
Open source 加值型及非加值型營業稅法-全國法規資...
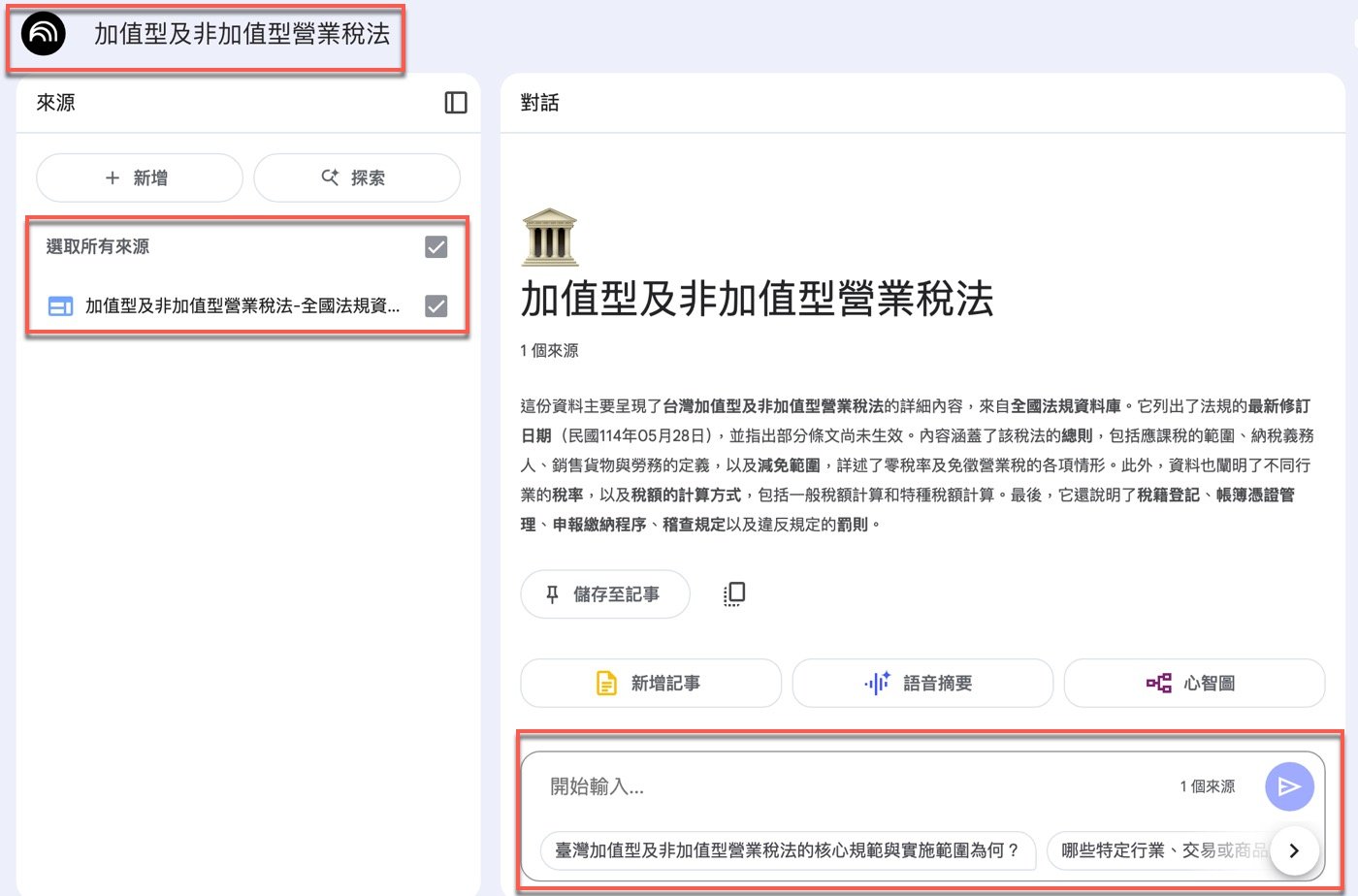click(x=242, y=306)
